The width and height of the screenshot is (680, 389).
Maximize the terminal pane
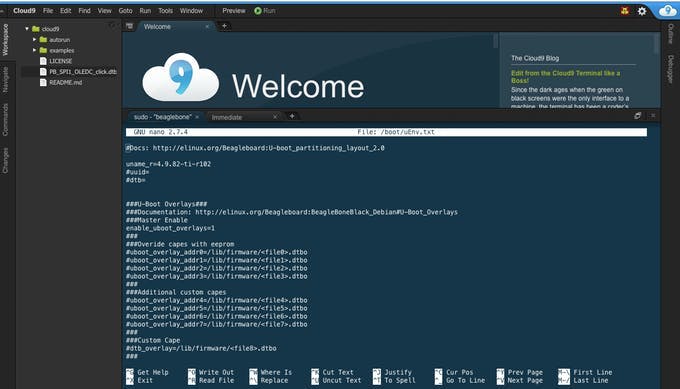[638, 116]
